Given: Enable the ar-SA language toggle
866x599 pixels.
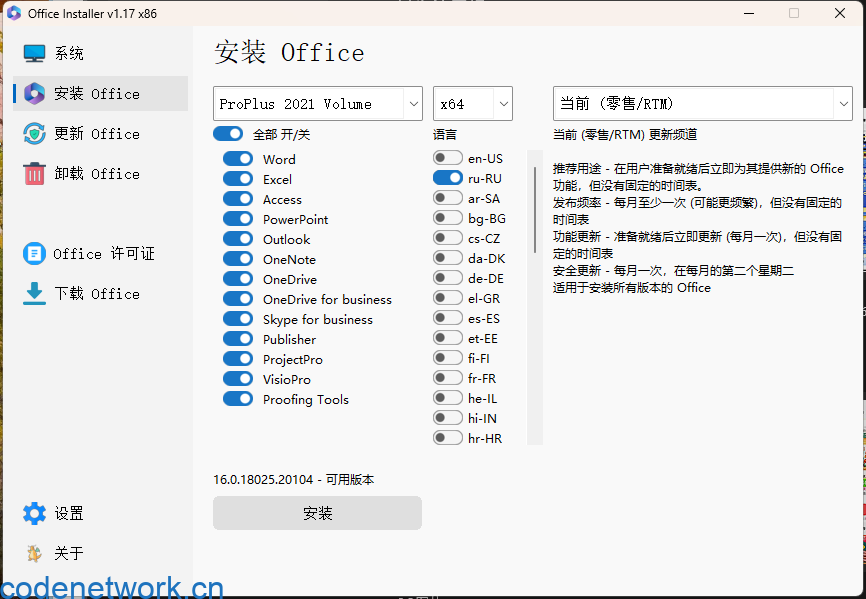Looking at the screenshot, I should 448,198.
